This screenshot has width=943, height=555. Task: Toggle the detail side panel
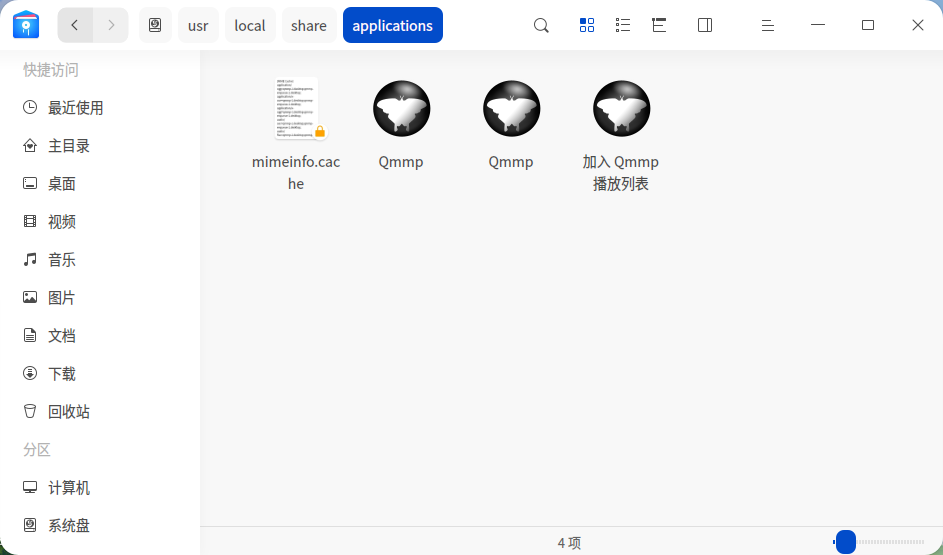705,25
